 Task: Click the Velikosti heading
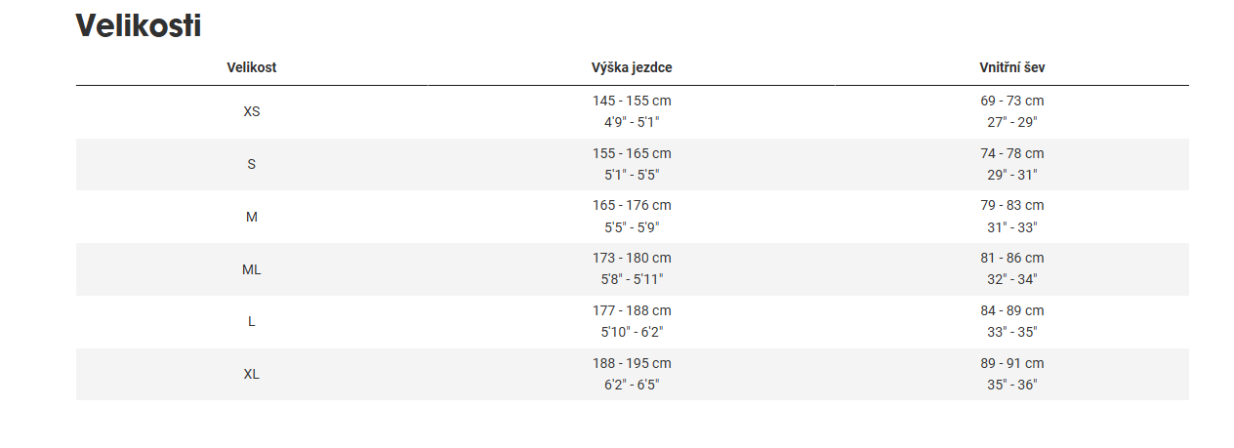139,27
